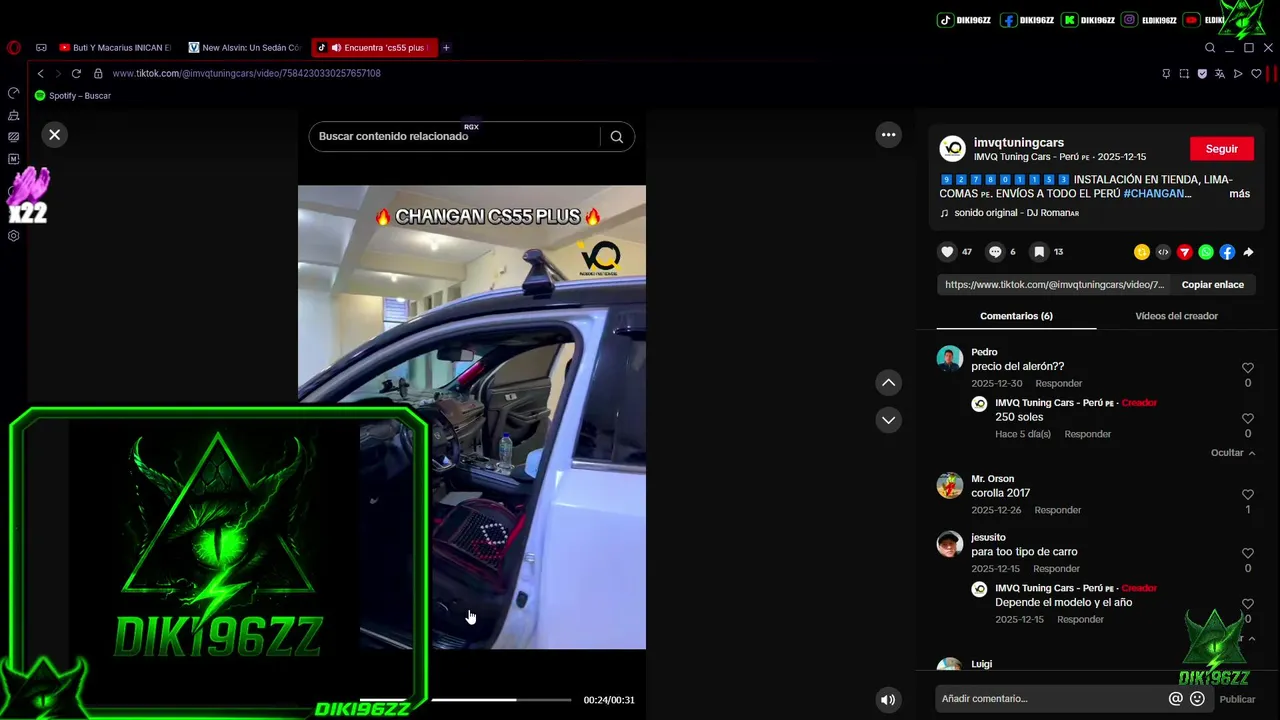Open a new browser tab
1280x720 pixels.
tap(446, 47)
